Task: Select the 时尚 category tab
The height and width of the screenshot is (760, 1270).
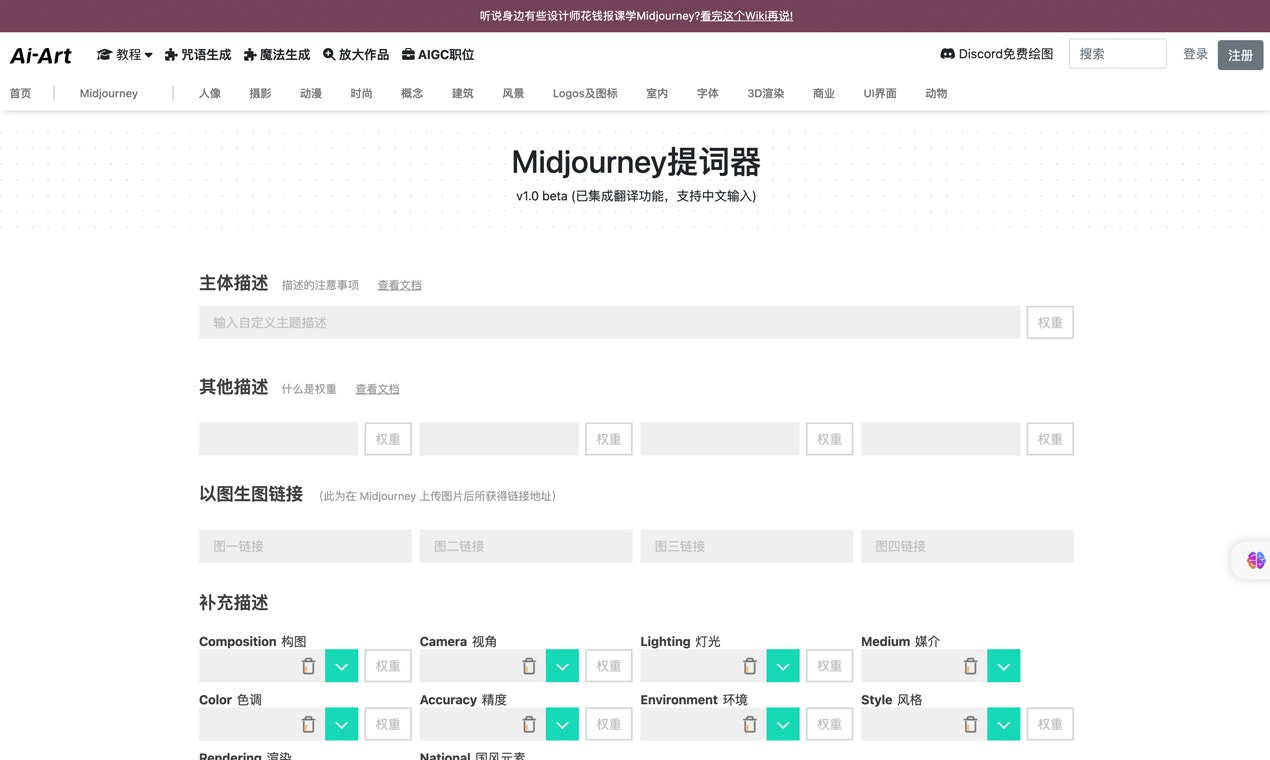Action: point(362,93)
